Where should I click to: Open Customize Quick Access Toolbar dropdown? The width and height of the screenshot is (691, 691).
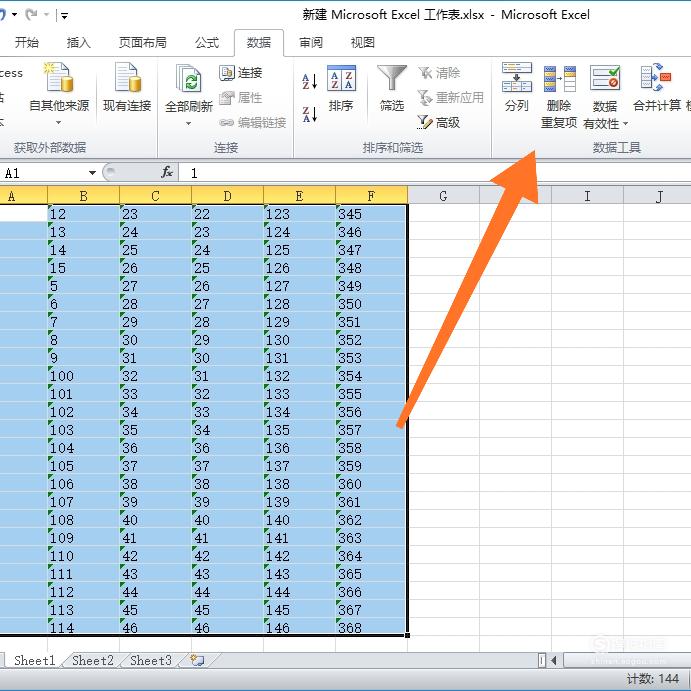pyautogui.click(x=65, y=16)
